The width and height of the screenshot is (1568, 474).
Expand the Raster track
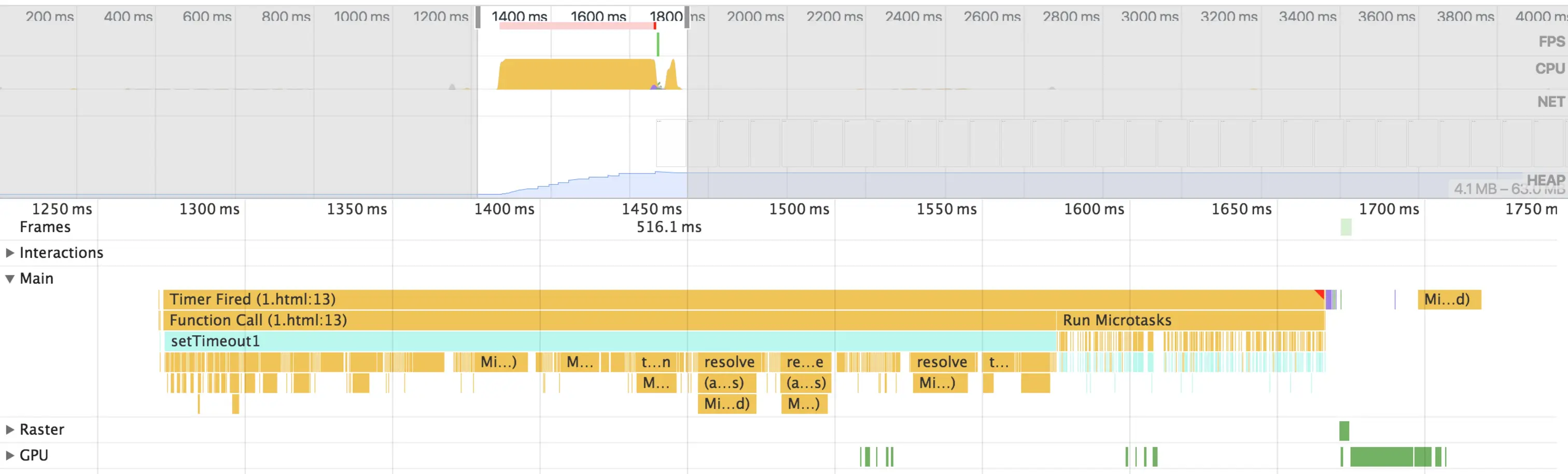(x=10, y=429)
